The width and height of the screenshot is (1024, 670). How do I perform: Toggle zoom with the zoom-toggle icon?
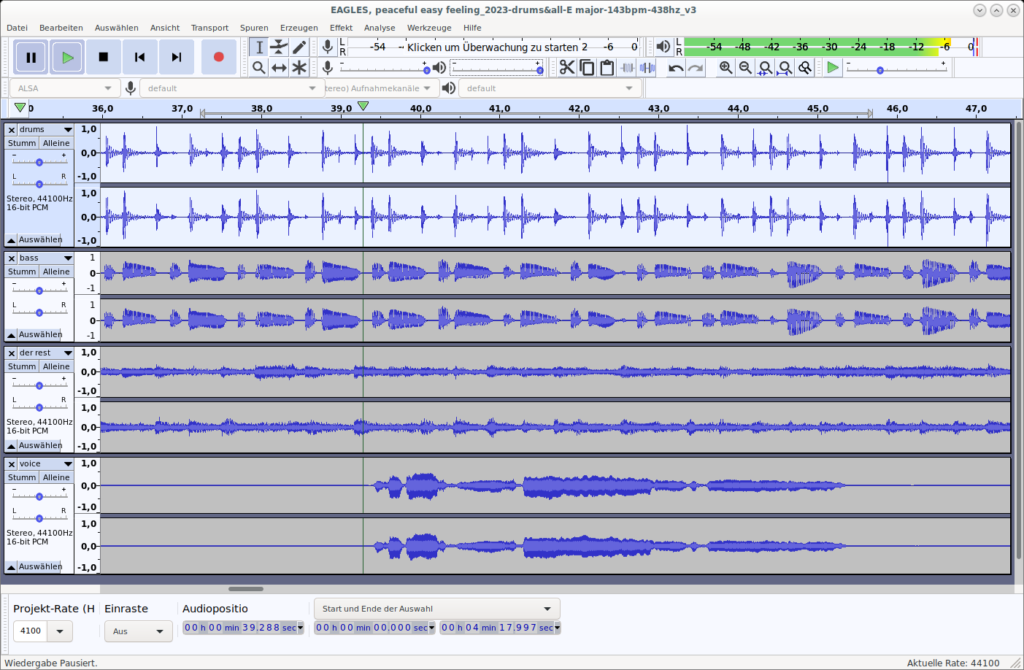(x=805, y=67)
